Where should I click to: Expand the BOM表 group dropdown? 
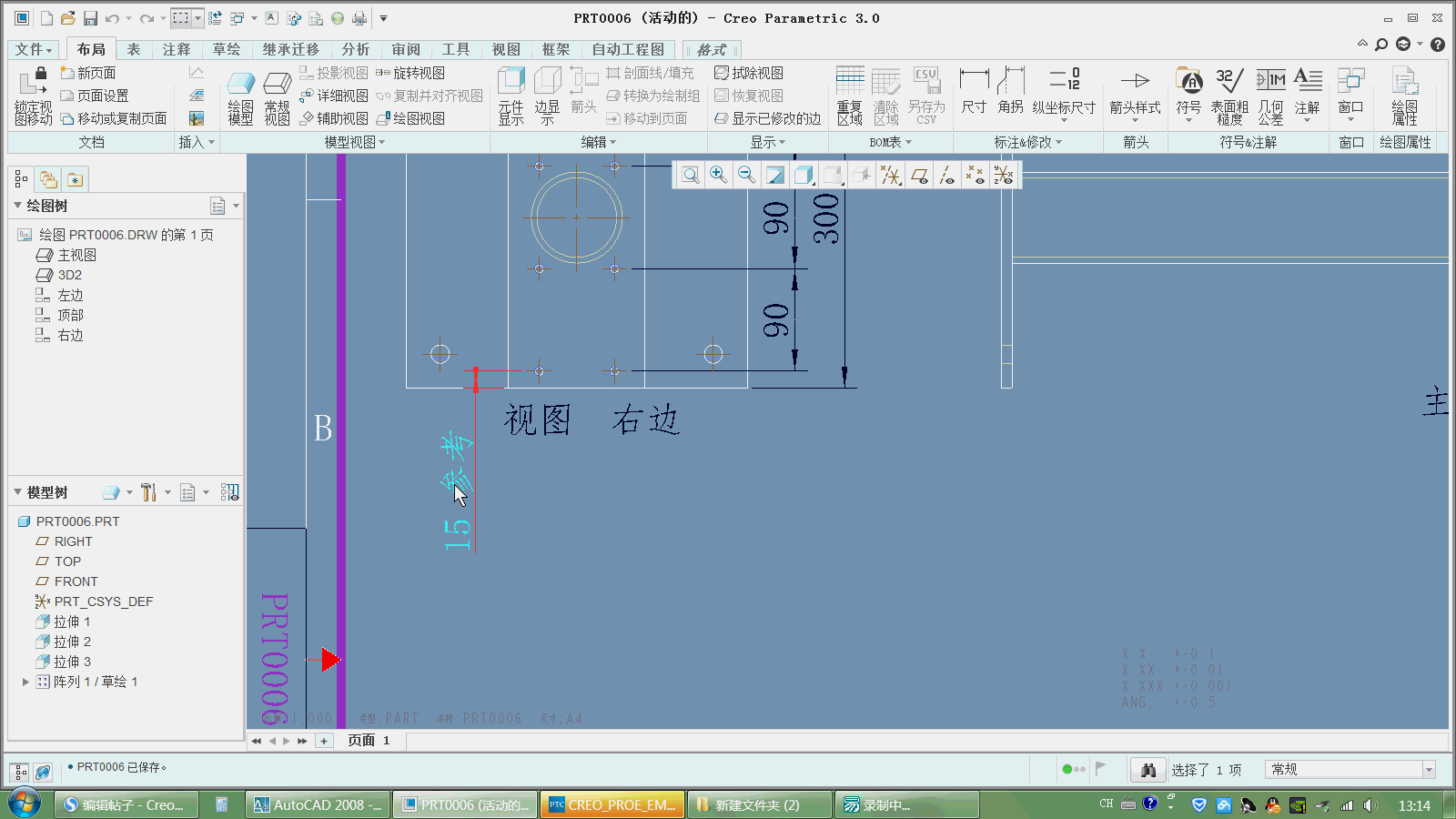tap(890, 142)
